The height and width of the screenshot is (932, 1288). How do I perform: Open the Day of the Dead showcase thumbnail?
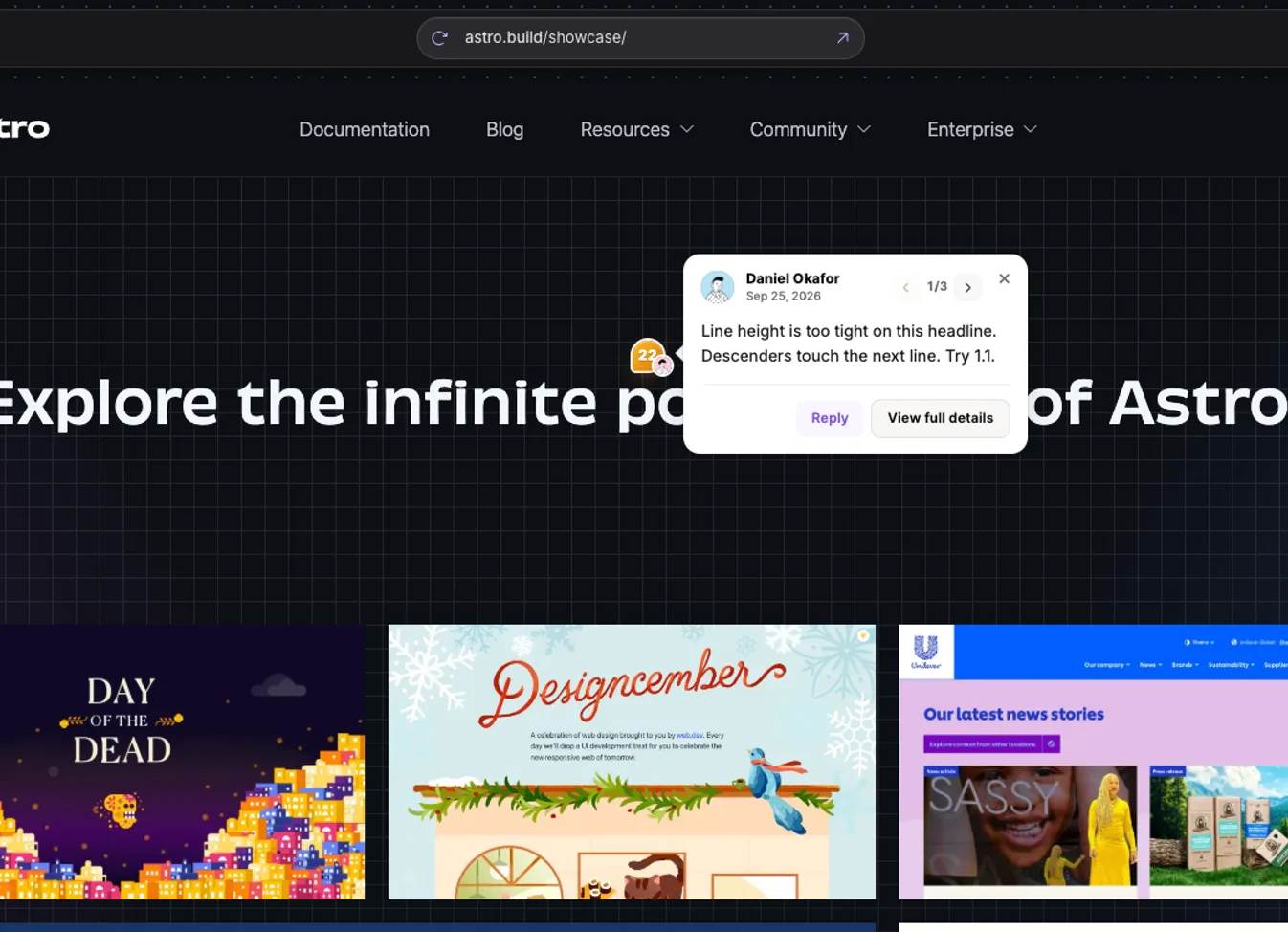182,762
